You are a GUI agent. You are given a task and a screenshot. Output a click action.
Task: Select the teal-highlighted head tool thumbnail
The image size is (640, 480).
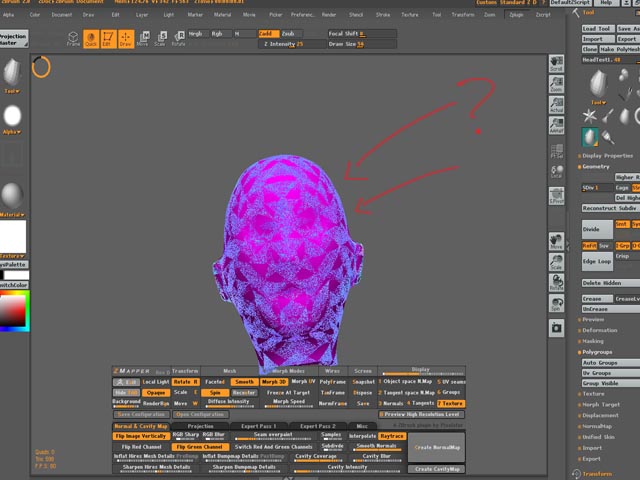point(590,137)
